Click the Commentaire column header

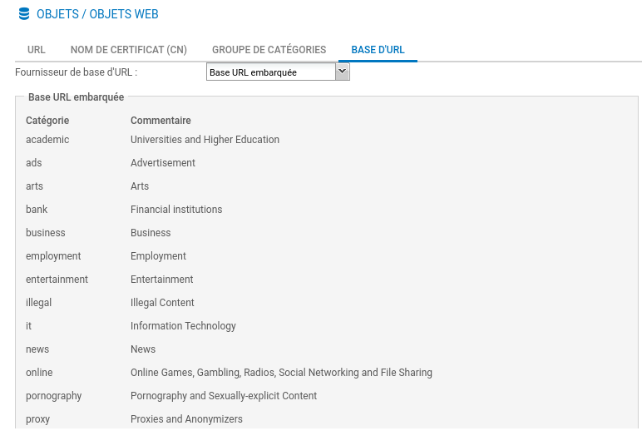(x=160, y=121)
